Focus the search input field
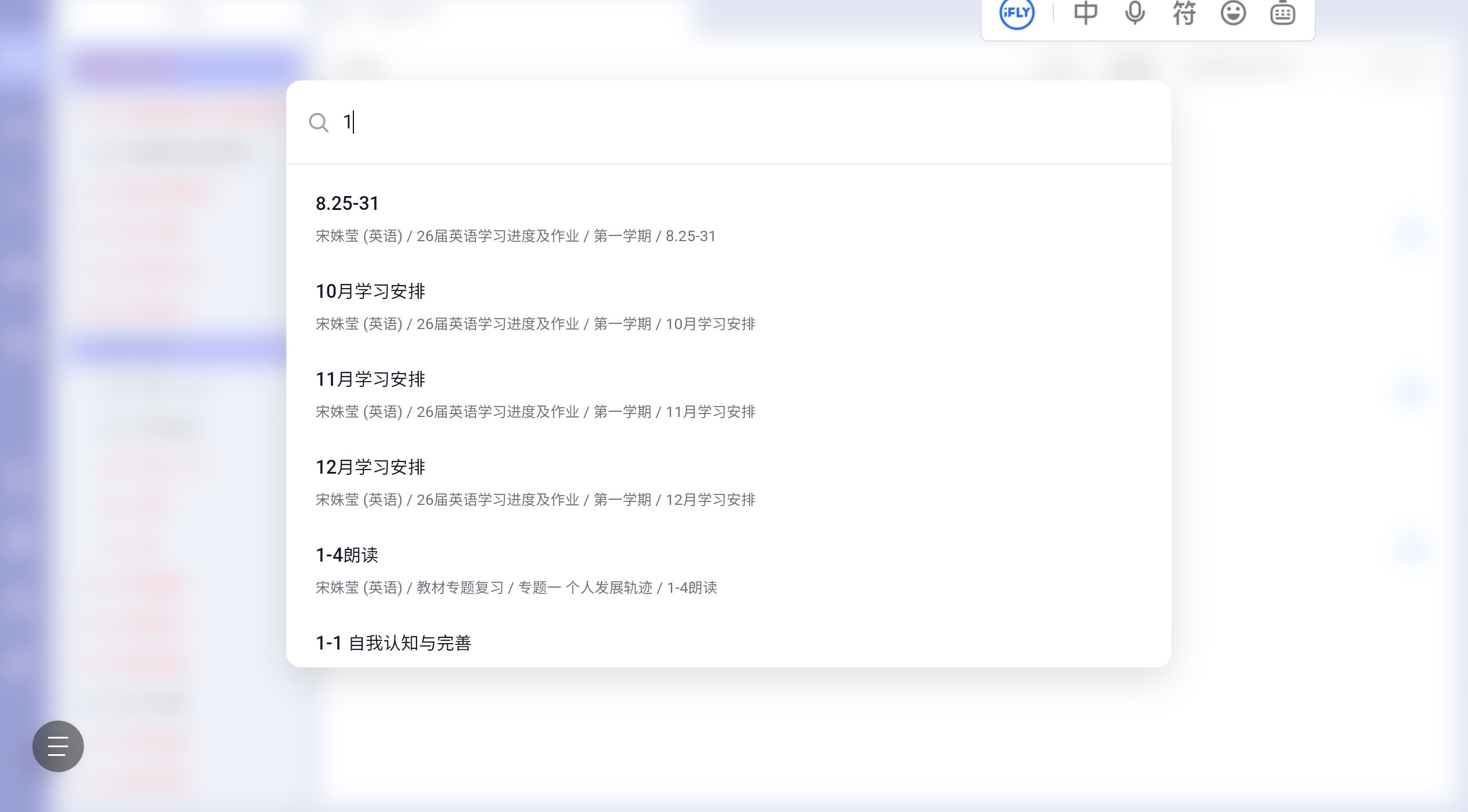This screenshot has width=1468, height=812. [694, 123]
